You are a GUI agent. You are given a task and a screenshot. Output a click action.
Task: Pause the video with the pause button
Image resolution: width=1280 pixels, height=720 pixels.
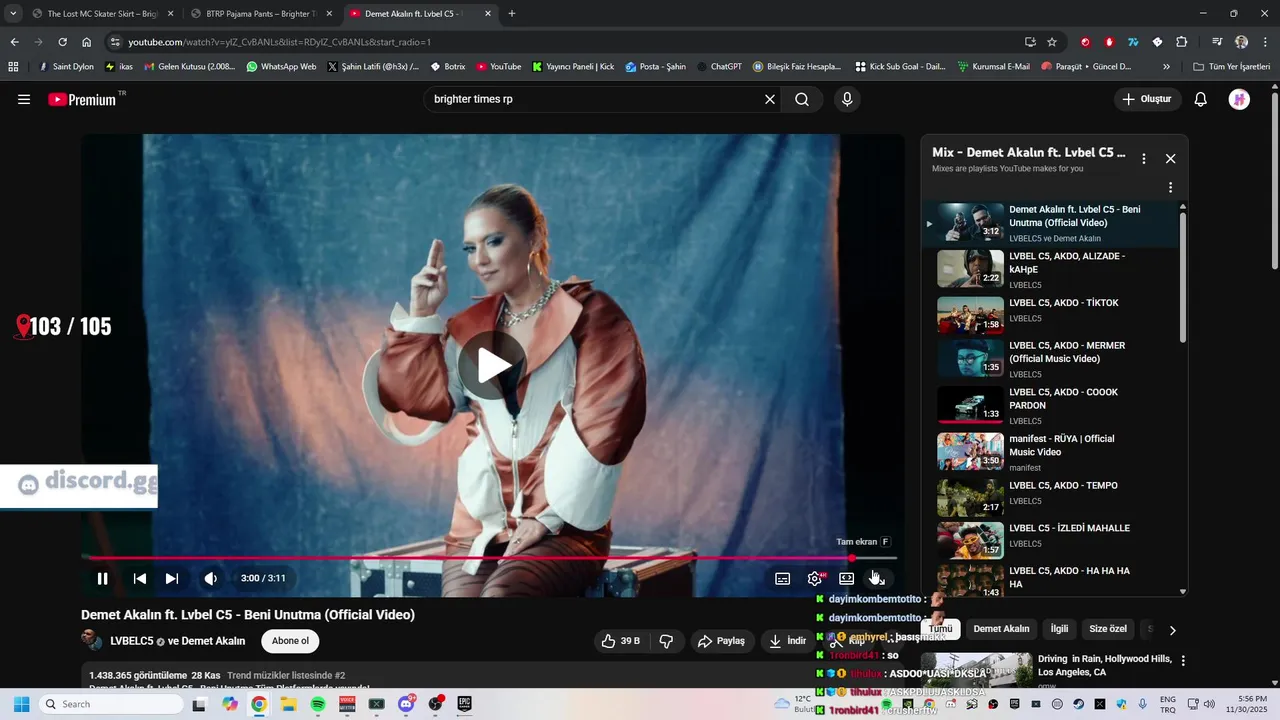[x=102, y=578]
